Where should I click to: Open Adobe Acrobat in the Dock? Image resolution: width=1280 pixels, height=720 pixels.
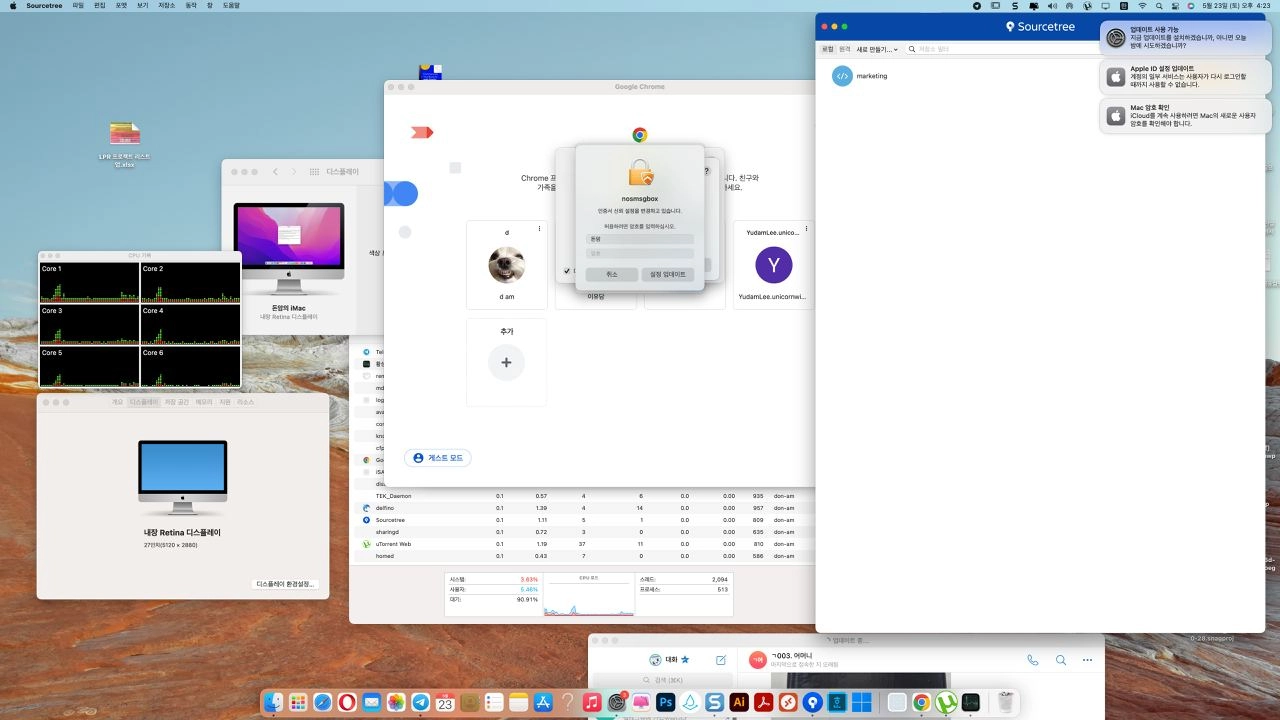tap(764, 703)
